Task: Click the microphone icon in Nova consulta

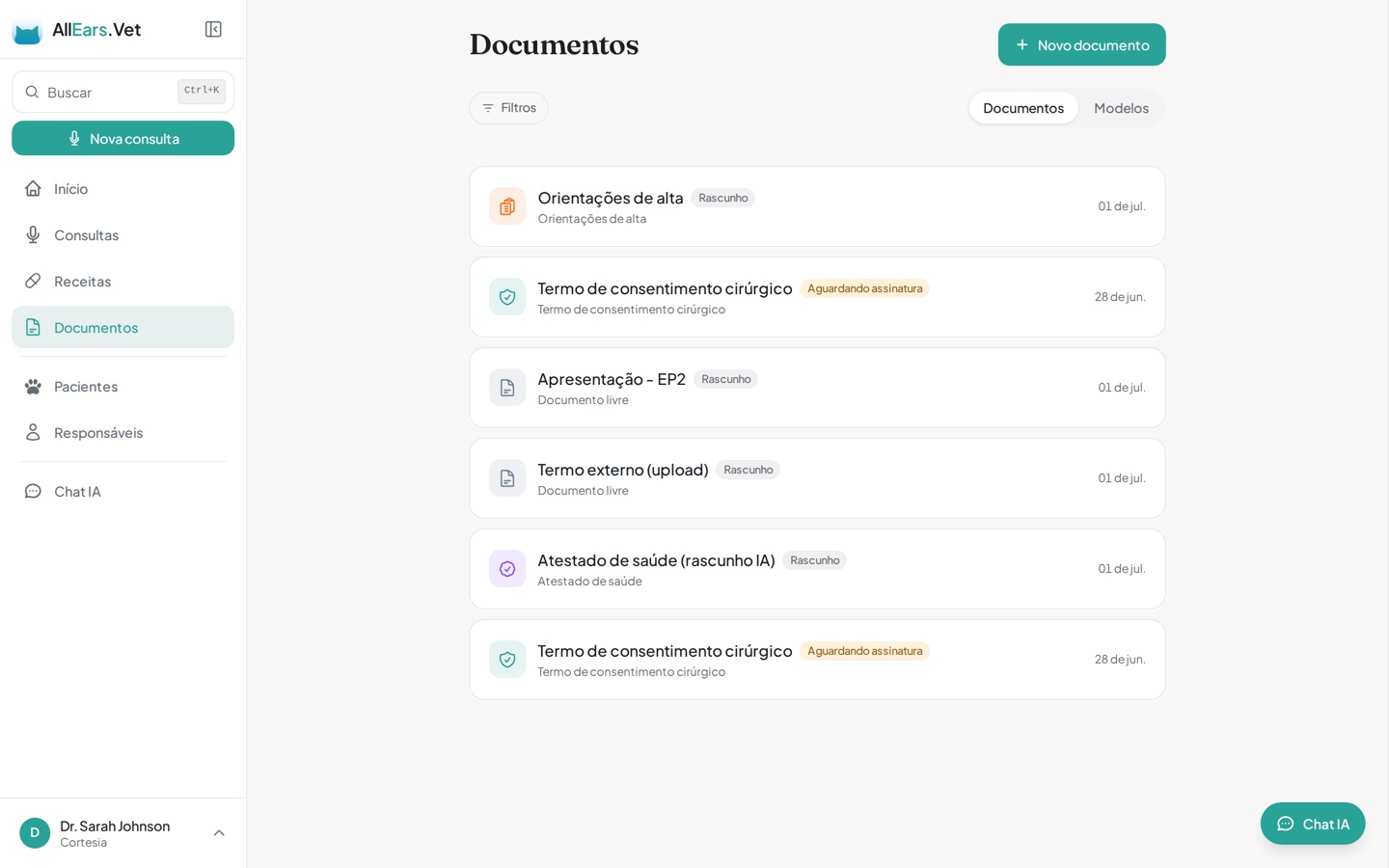Action: pyautogui.click(x=74, y=138)
